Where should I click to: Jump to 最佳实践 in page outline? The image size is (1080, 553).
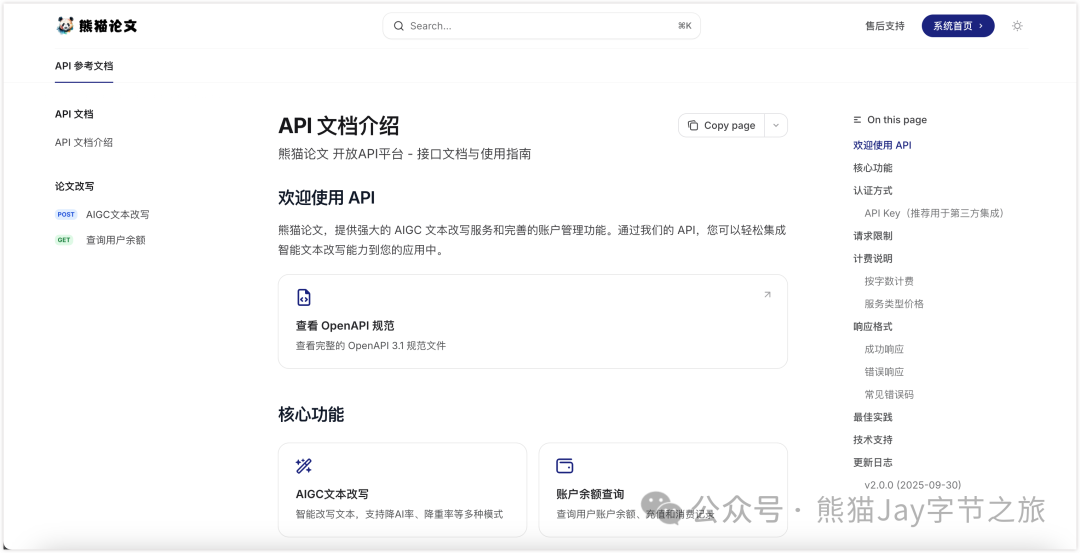[x=873, y=417]
